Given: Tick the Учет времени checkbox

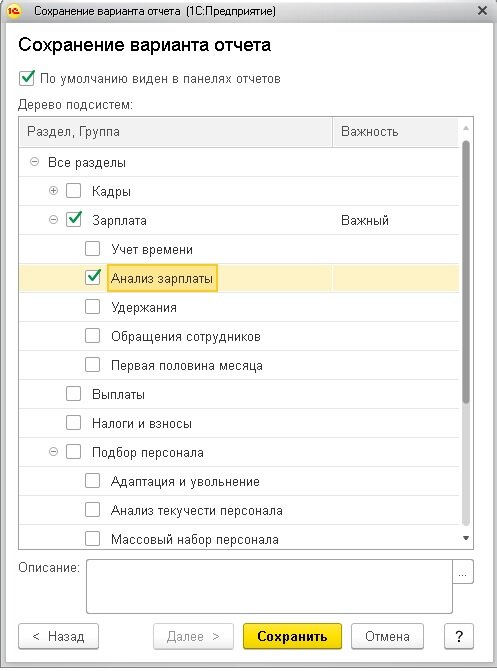Looking at the screenshot, I should point(92,249).
